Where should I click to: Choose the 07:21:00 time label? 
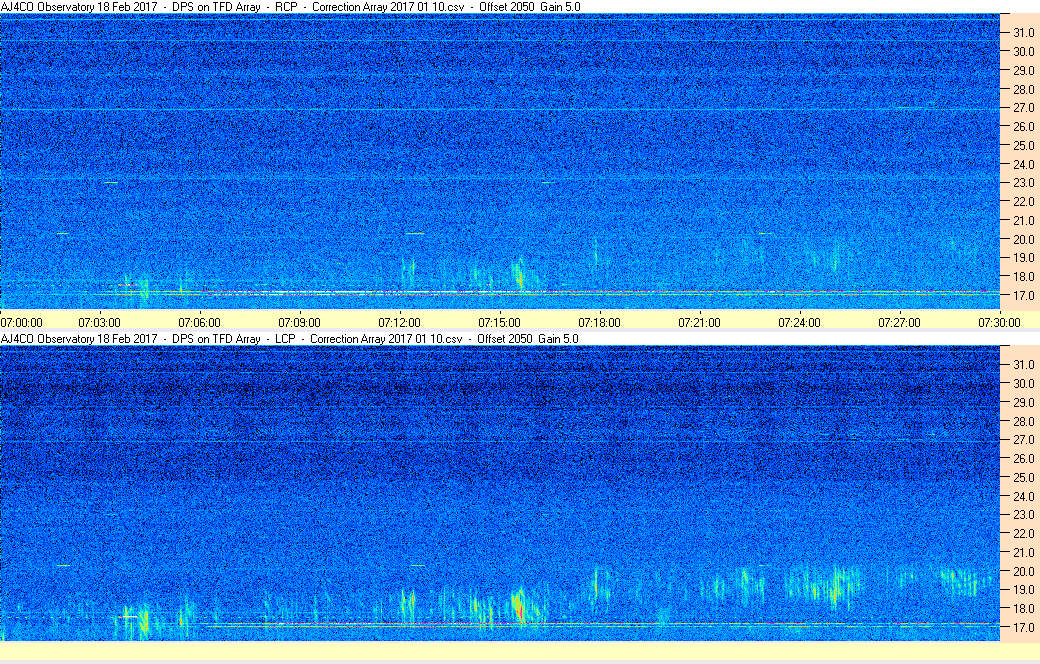pyautogui.click(x=699, y=322)
